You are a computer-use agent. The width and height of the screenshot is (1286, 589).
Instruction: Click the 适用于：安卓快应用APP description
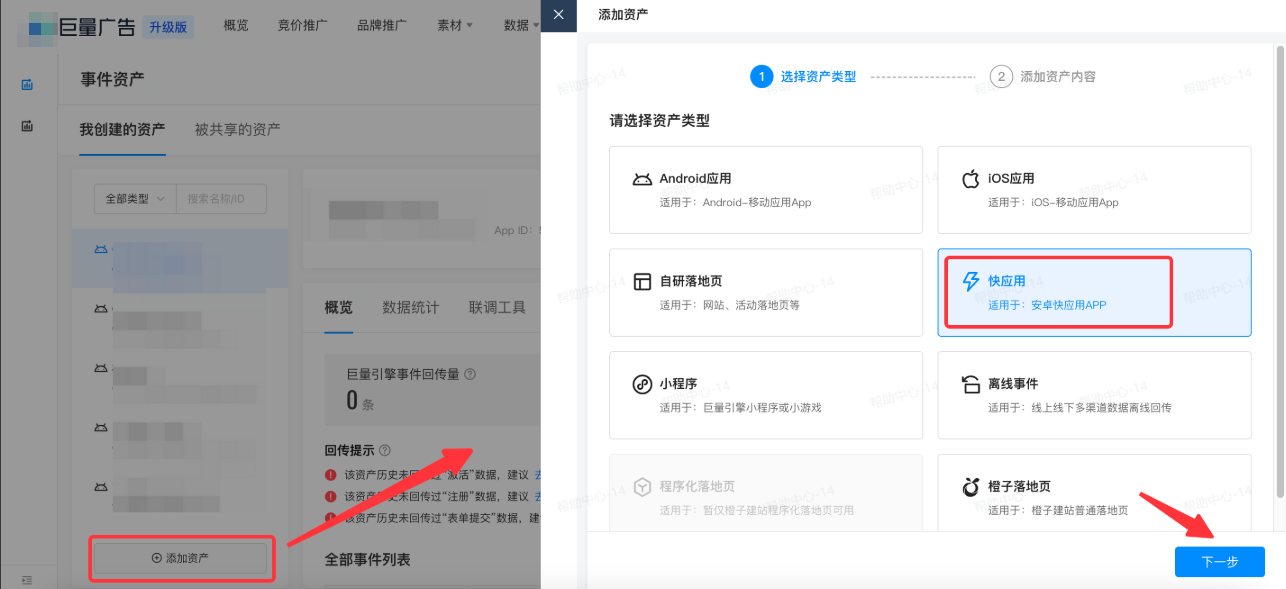coord(1047,305)
